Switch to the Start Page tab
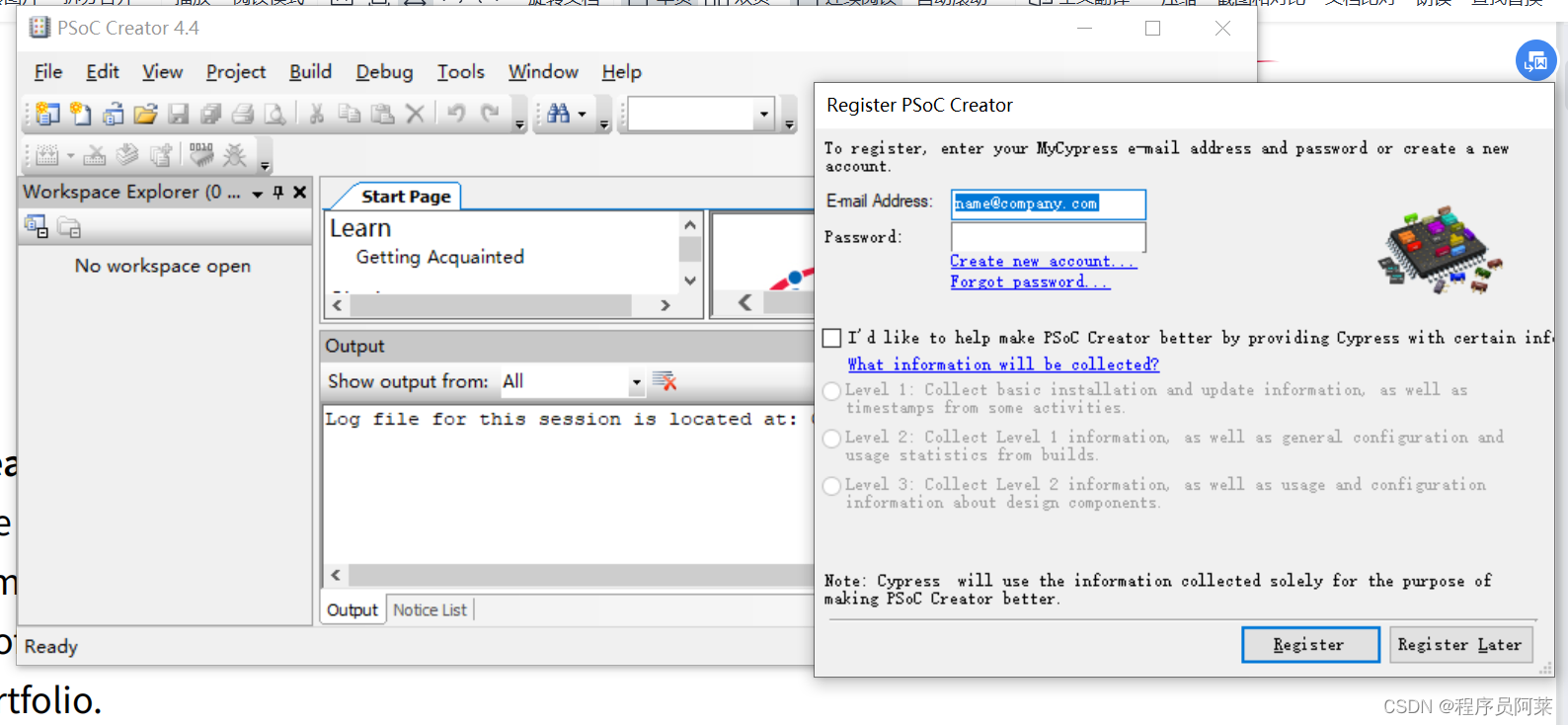 (406, 197)
